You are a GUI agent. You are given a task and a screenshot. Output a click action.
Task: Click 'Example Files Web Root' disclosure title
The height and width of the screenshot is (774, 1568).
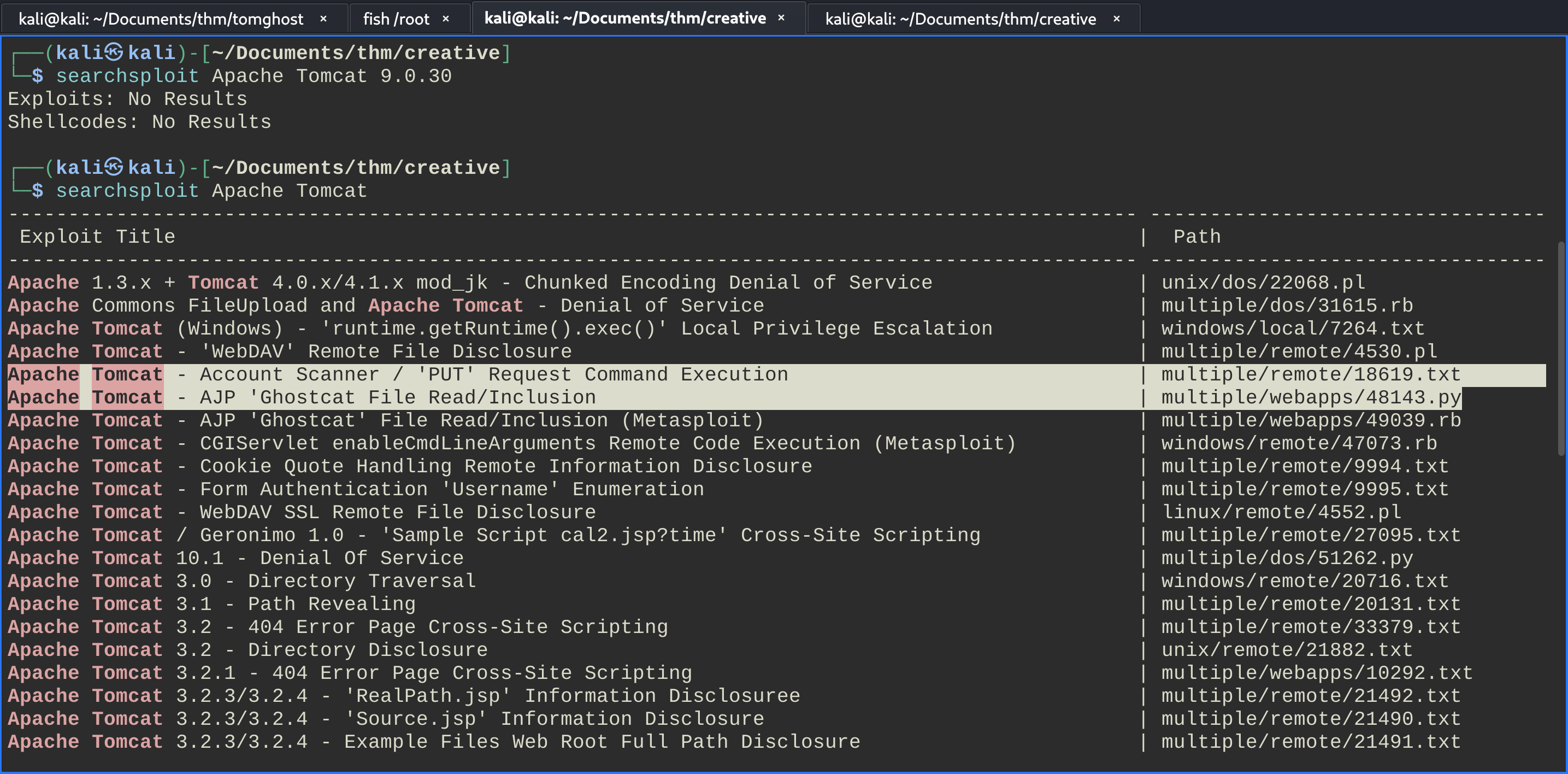point(434,742)
